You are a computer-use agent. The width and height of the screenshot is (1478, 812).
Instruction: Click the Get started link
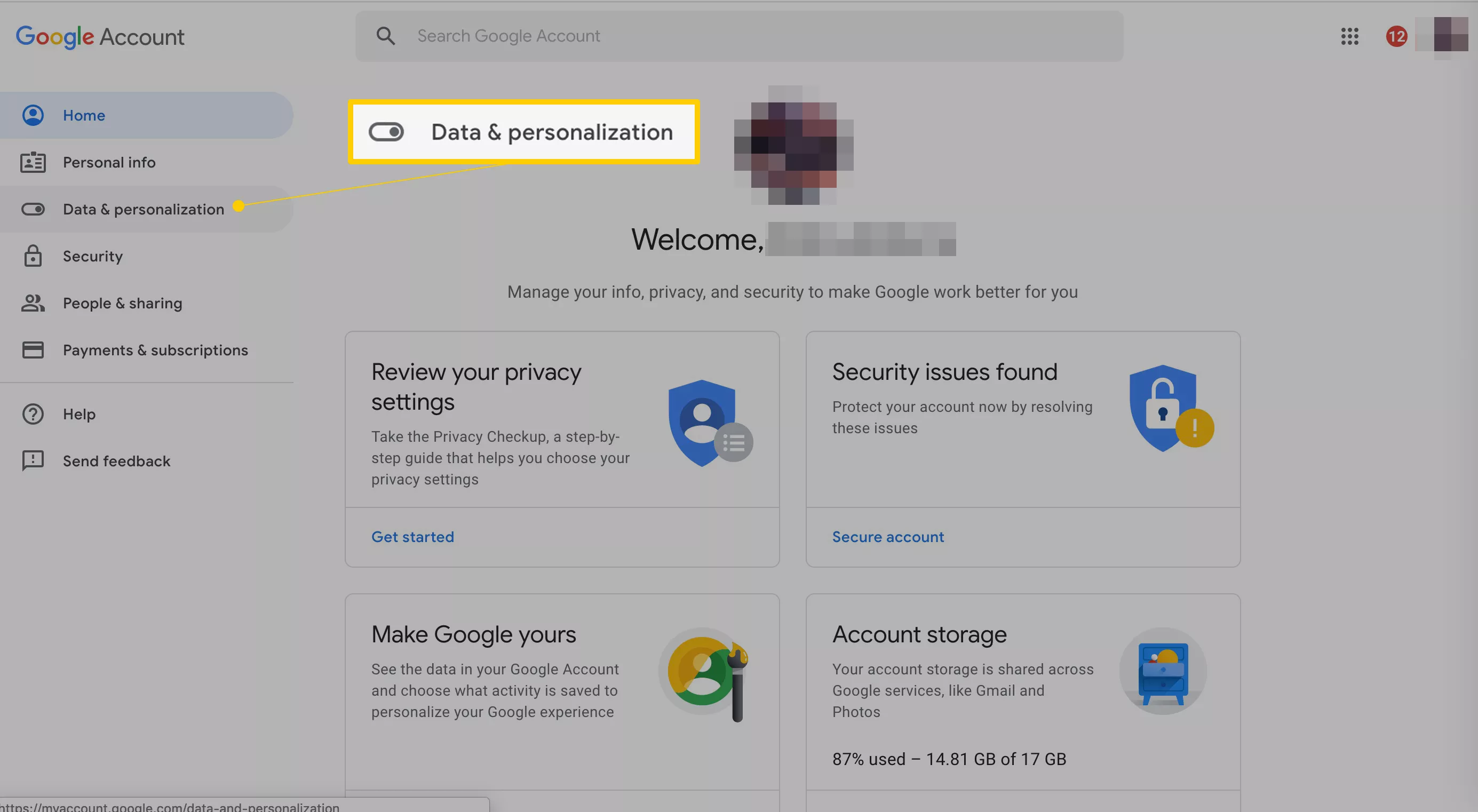click(x=412, y=537)
